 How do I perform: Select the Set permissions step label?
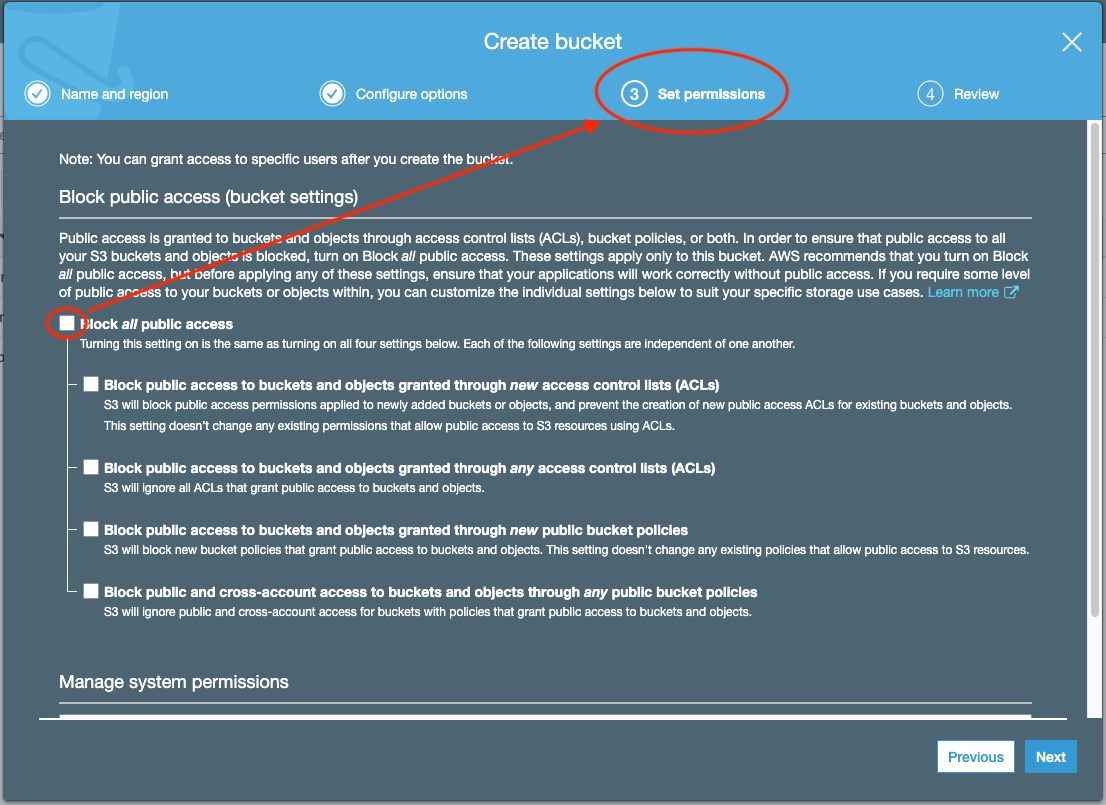pyautogui.click(x=711, y=94)
